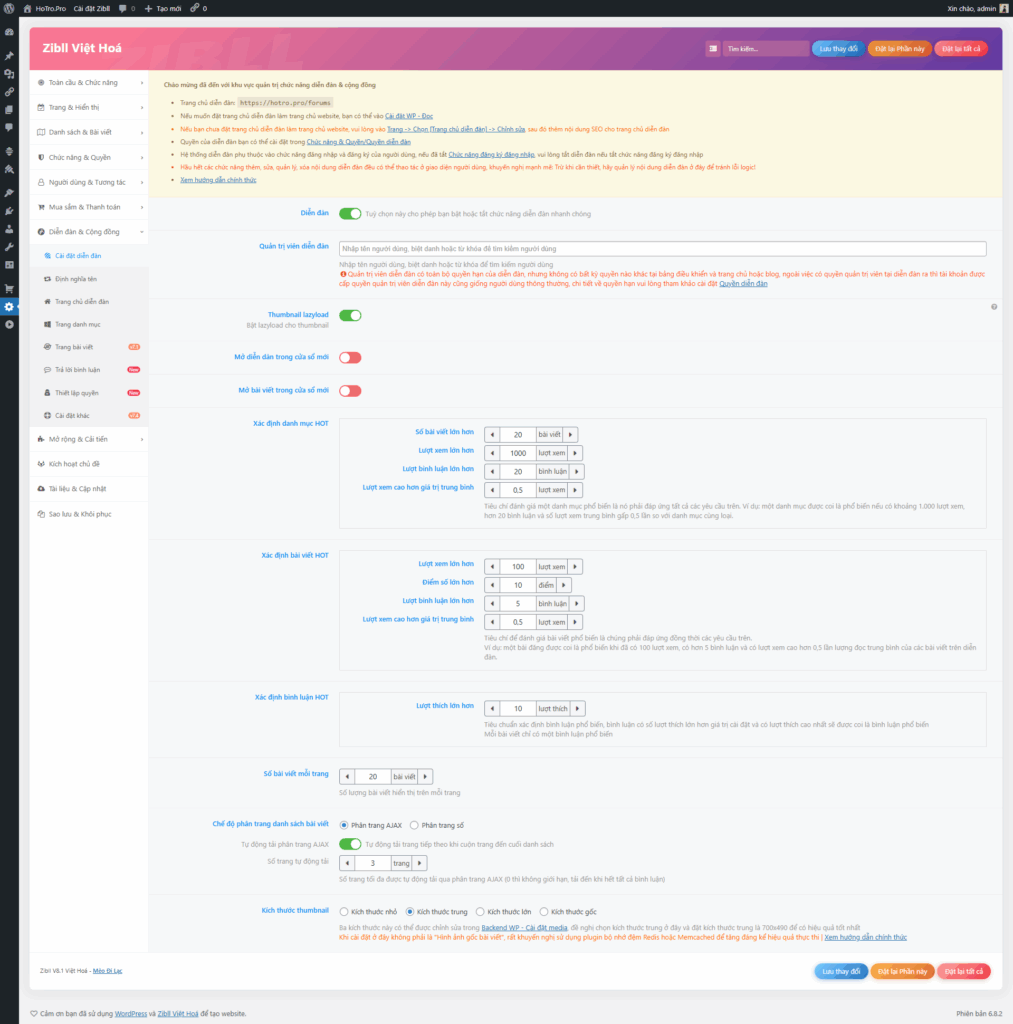This screenshot has width=1013, height=1024.
Task: Open Sao lưu & Khôi phục menu
Action: (89, 514)
